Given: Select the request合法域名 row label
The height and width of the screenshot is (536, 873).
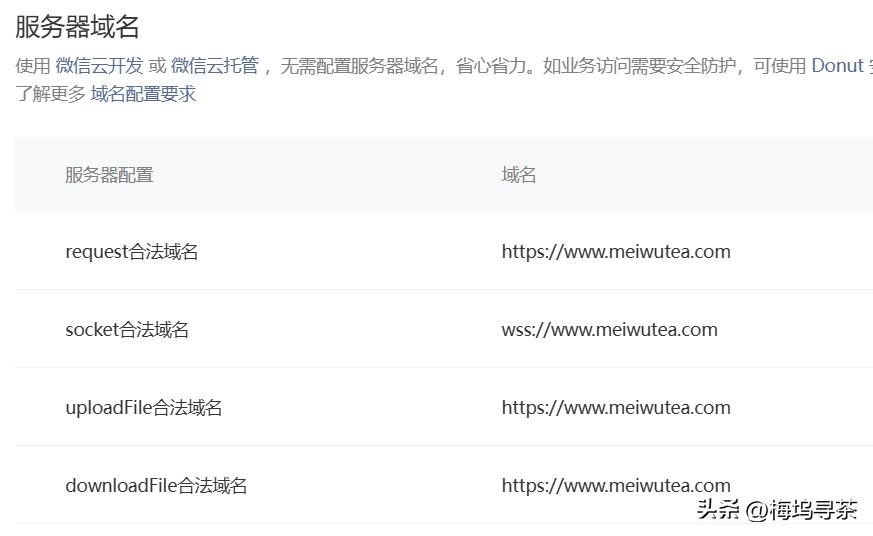Looking at the screenshot, I should coord(131,252).
